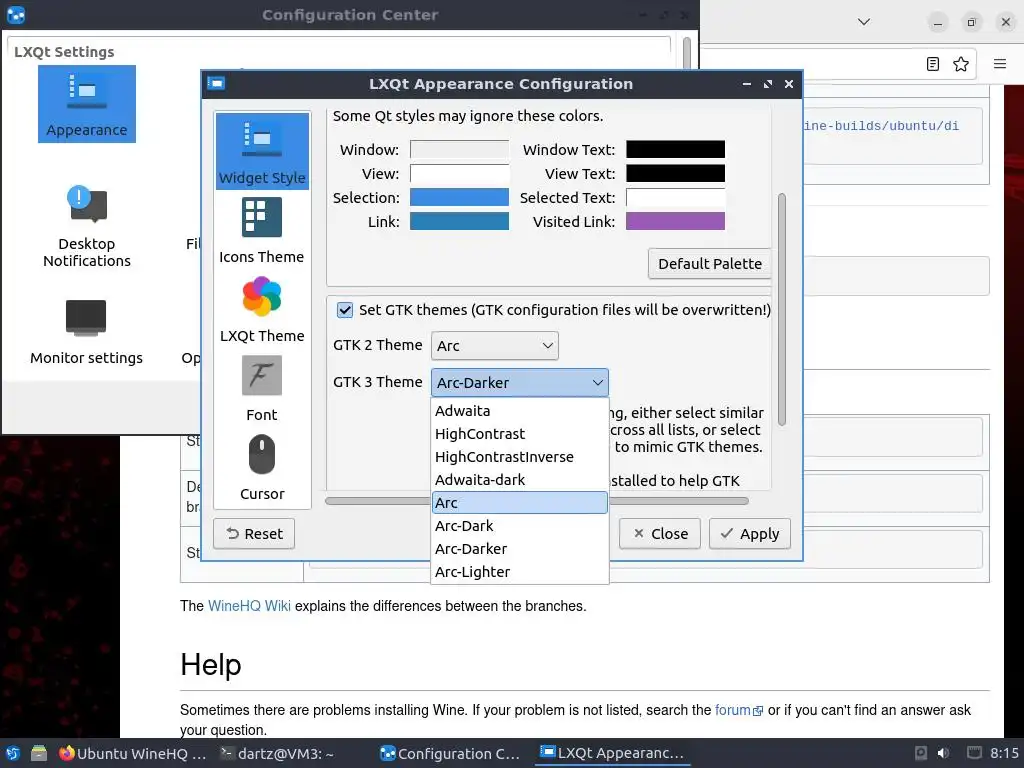Viewport: 1024px width, 768px height.
Task: Toggle Firefox reader view icon
Action: (x=933, y=64)
